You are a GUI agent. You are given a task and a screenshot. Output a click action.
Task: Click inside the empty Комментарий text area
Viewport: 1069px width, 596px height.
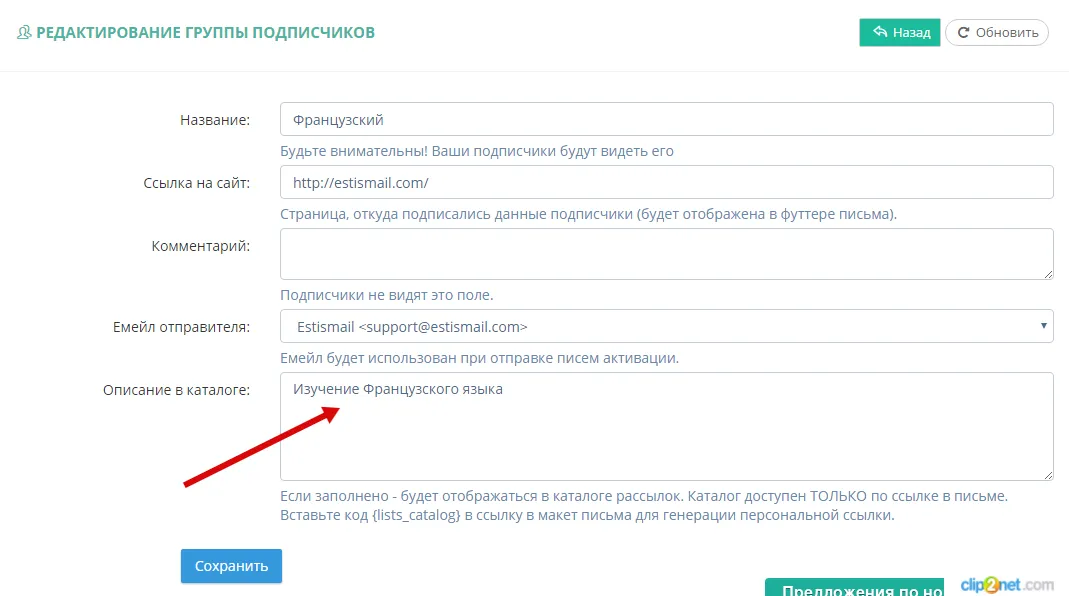(x=666, y=253)
